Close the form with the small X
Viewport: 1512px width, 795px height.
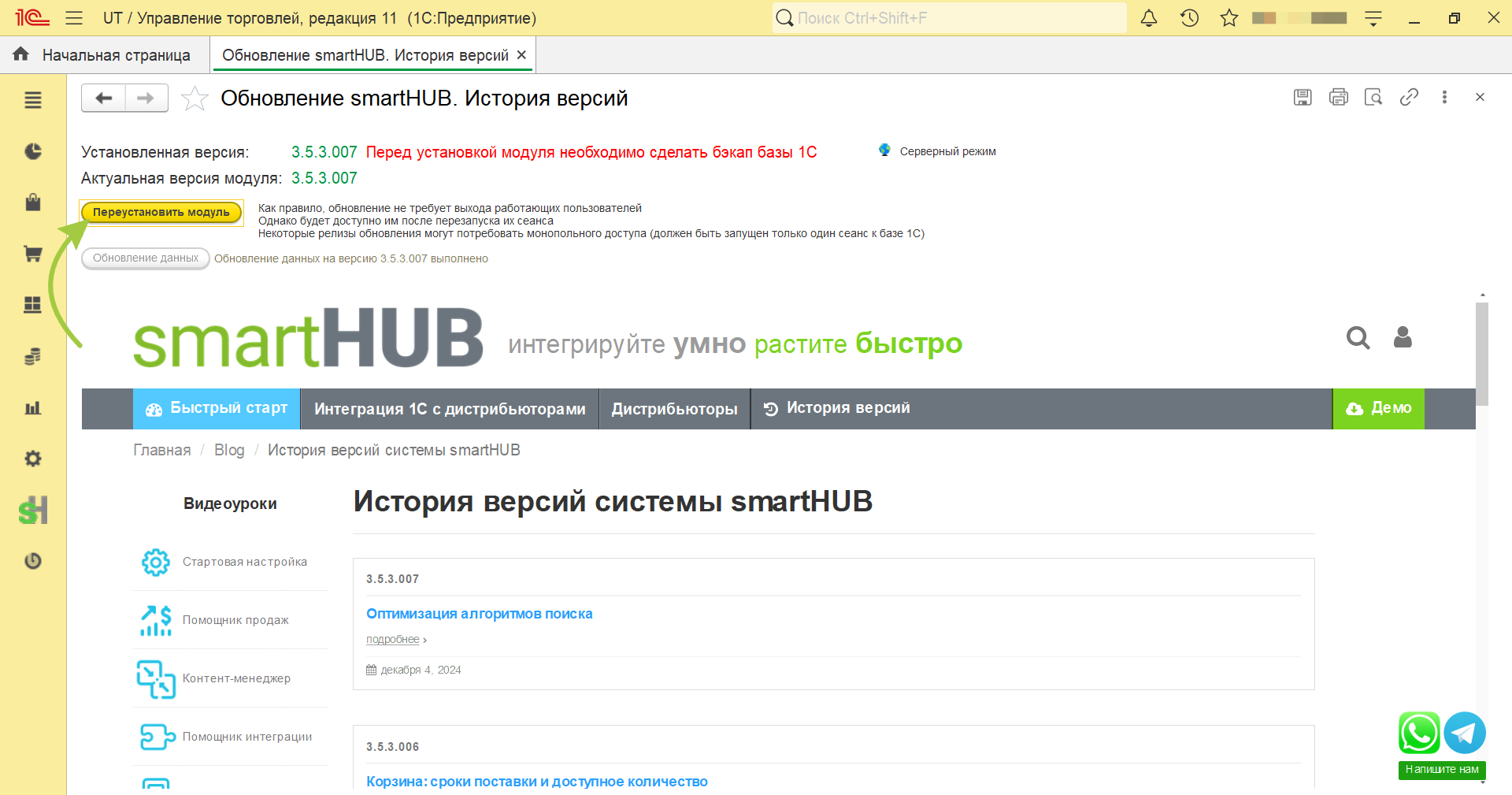[x=1480, y=97]
